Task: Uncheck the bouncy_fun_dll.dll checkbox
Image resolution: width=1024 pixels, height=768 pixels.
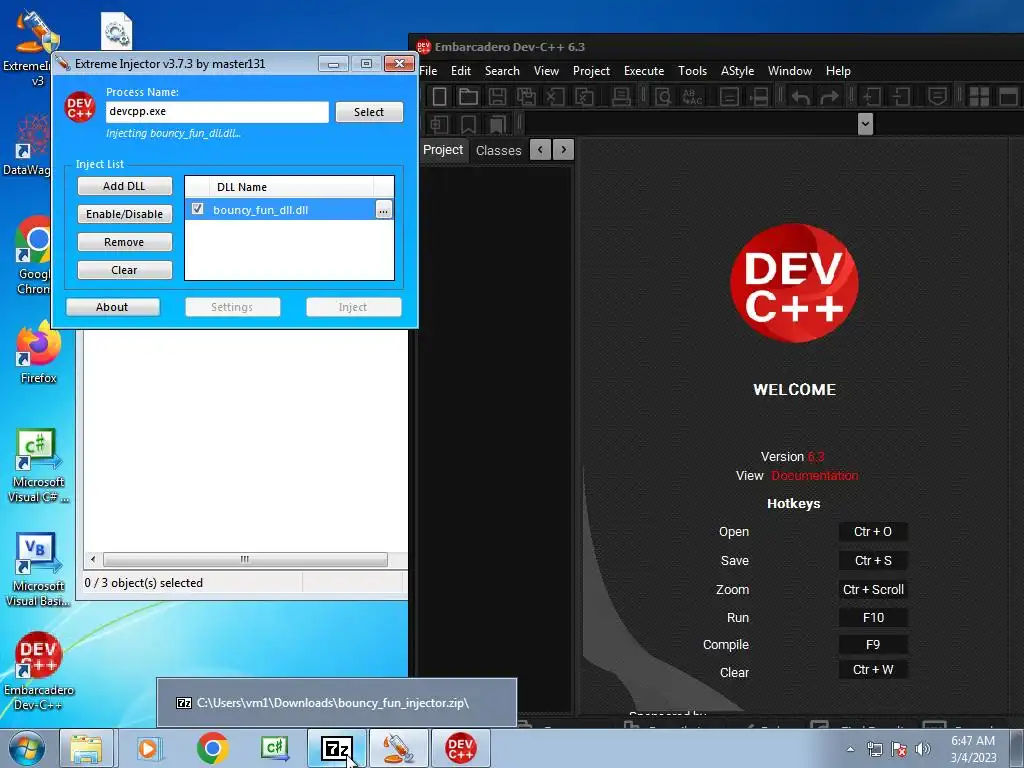Action: pos(198,209)
